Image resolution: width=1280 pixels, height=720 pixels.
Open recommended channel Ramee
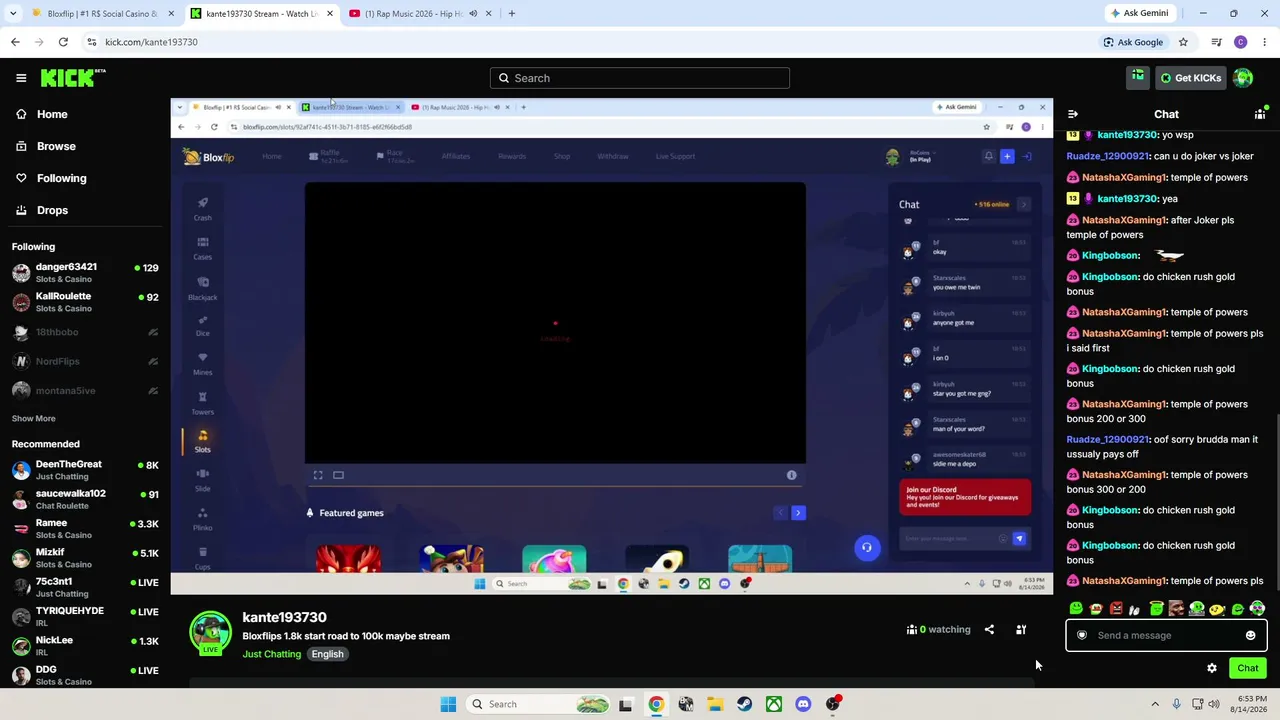coord(85,528)
